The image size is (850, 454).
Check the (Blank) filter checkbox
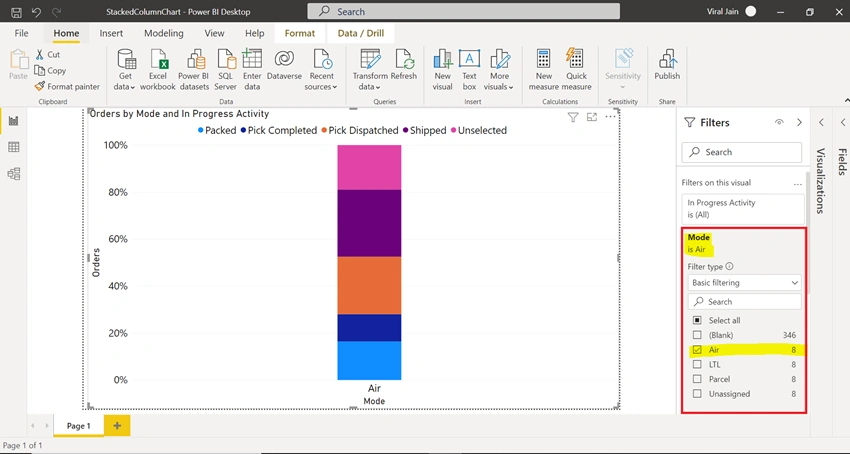698,335
